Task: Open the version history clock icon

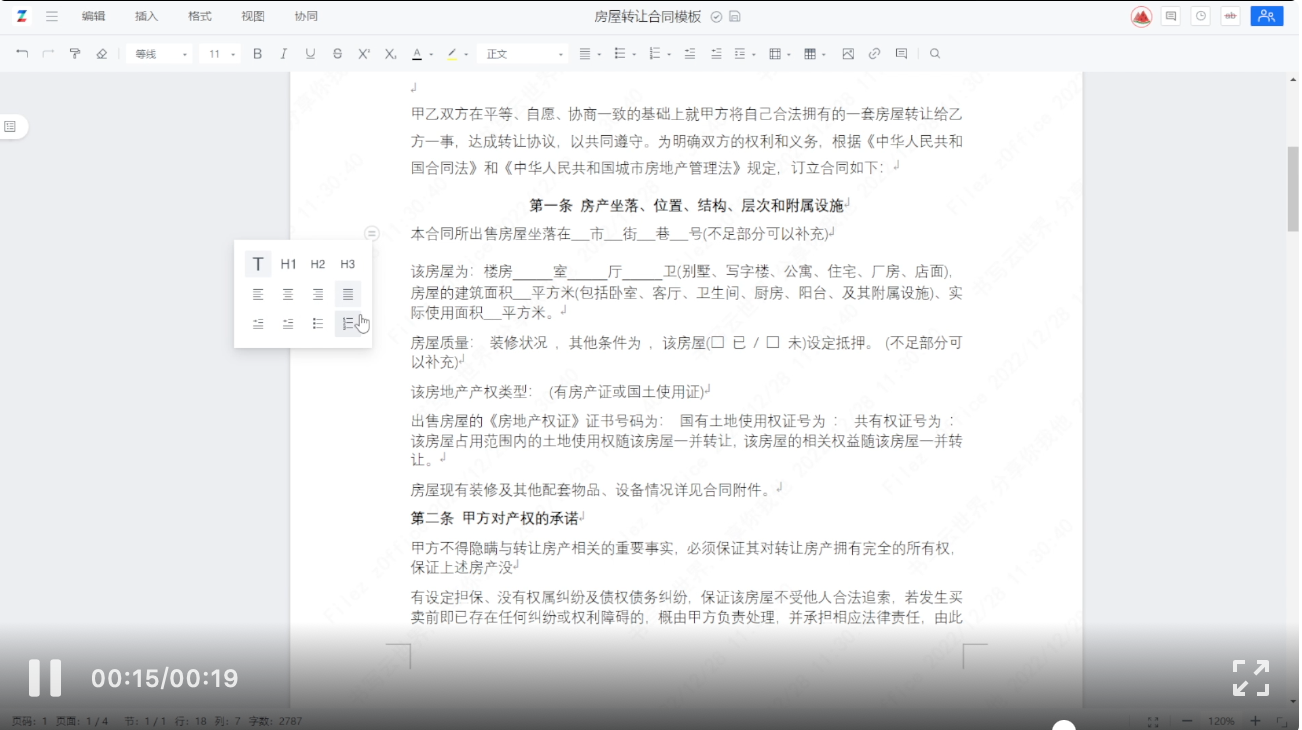Action: [1200, 16]
